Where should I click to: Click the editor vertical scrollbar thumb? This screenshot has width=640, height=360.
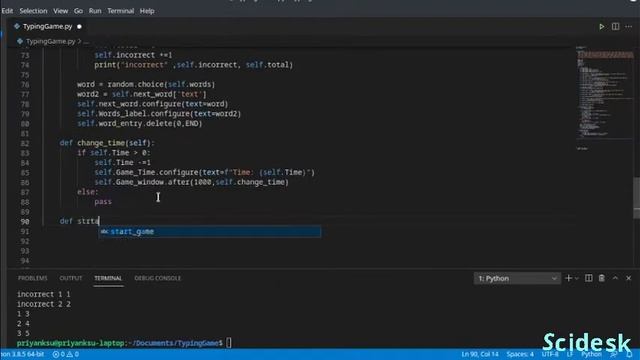click(x=636, y=198)
